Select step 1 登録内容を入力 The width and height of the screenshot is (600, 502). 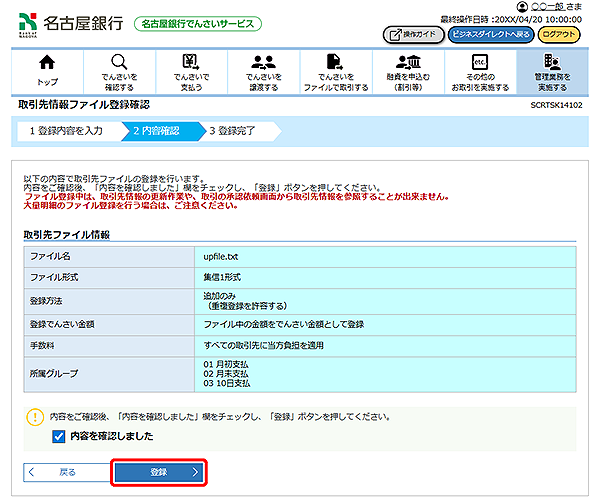(x=66, y=130)
